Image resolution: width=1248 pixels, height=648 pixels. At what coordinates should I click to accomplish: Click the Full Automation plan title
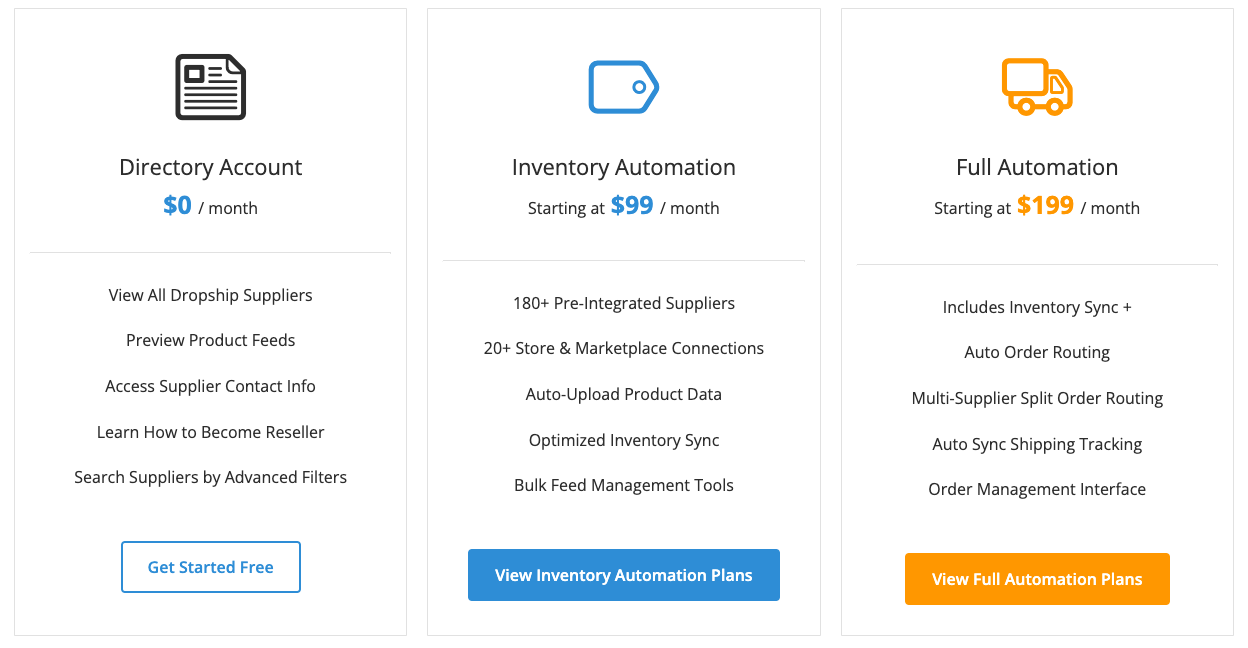(x=1037, y=167)
